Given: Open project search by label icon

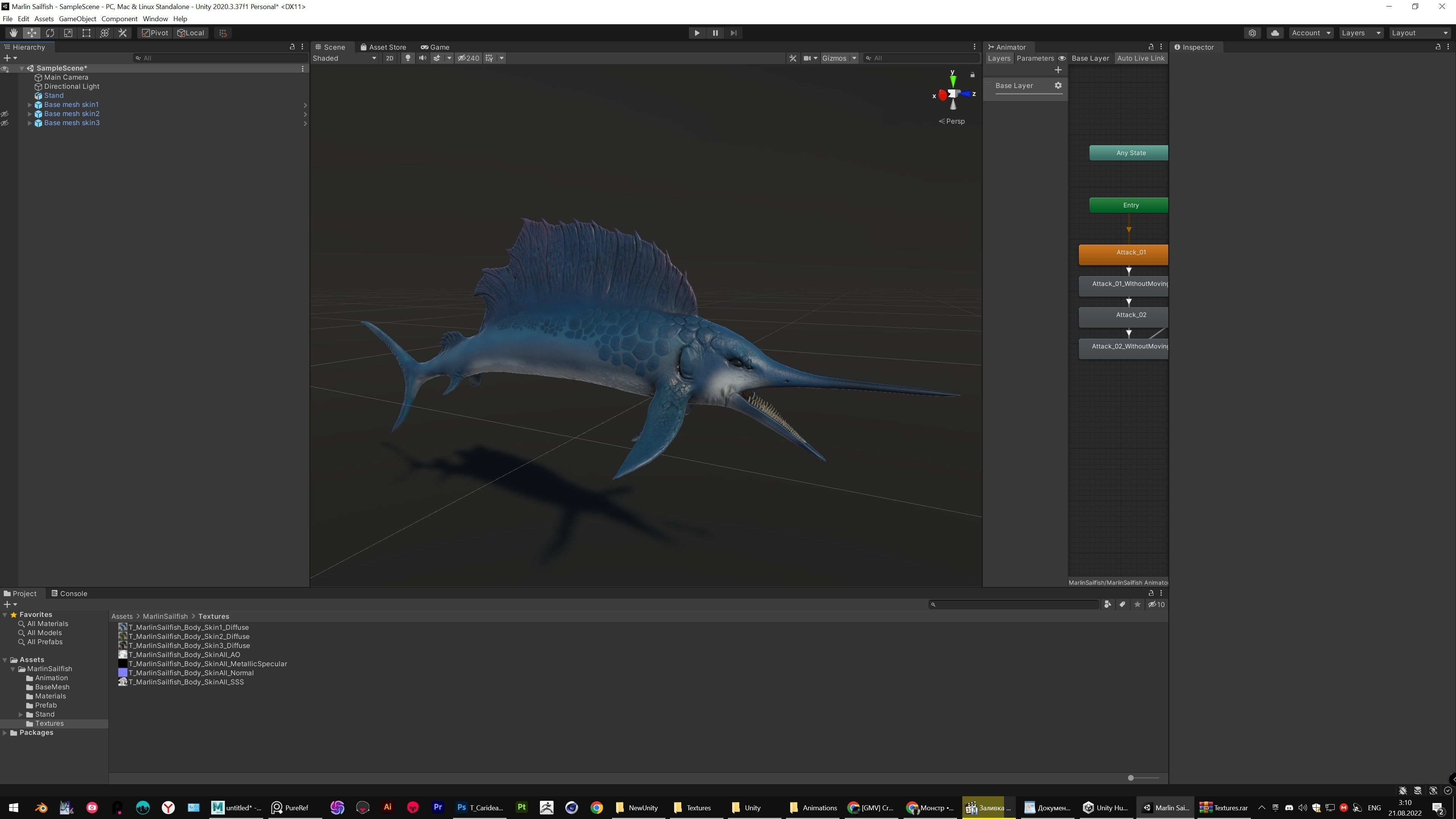Looking at the screenshot, I should tap(1122, 604).
